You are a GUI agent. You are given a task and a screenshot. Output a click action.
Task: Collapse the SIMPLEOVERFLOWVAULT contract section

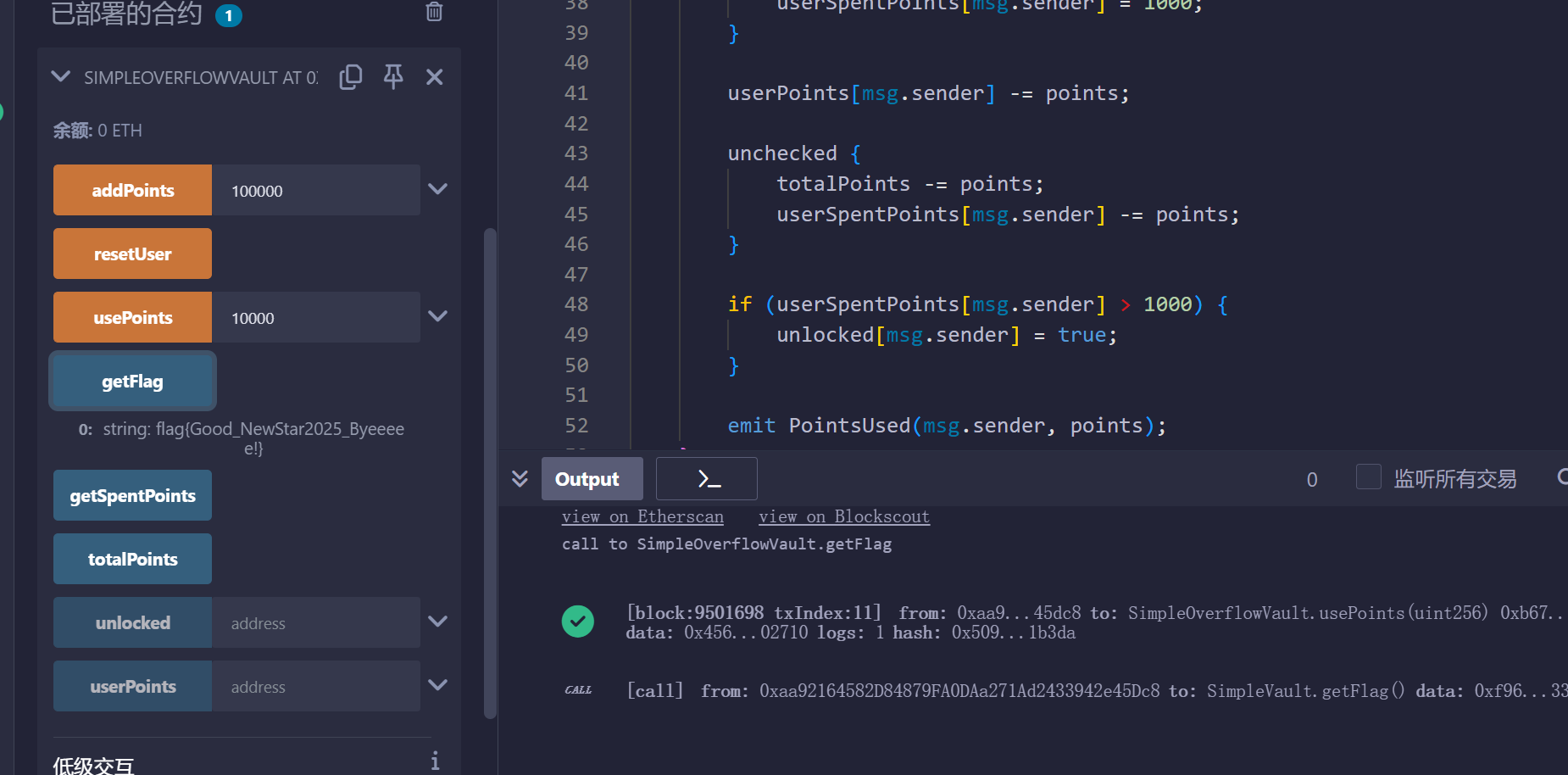click(x=61, y=77)
